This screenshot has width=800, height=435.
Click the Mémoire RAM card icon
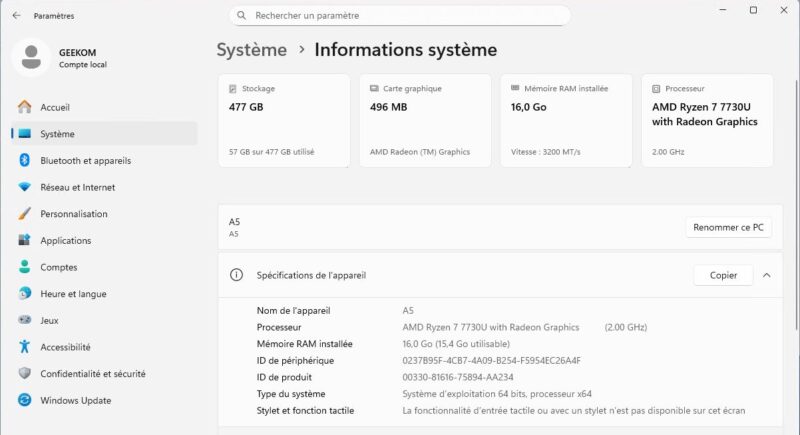click(515, 88)
